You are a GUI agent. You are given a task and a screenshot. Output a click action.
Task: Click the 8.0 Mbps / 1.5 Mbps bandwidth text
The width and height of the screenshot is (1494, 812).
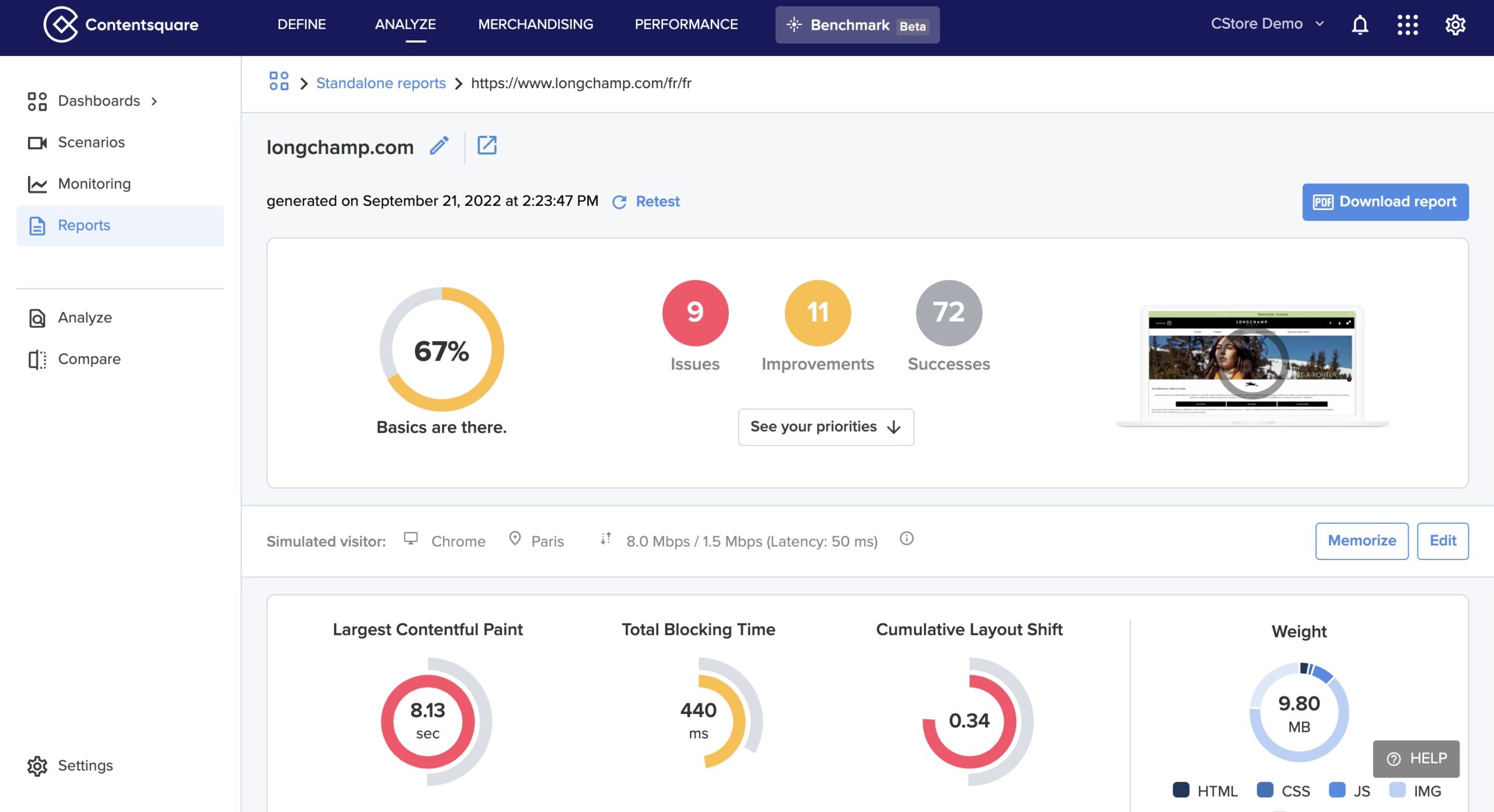tap(752, 541)
